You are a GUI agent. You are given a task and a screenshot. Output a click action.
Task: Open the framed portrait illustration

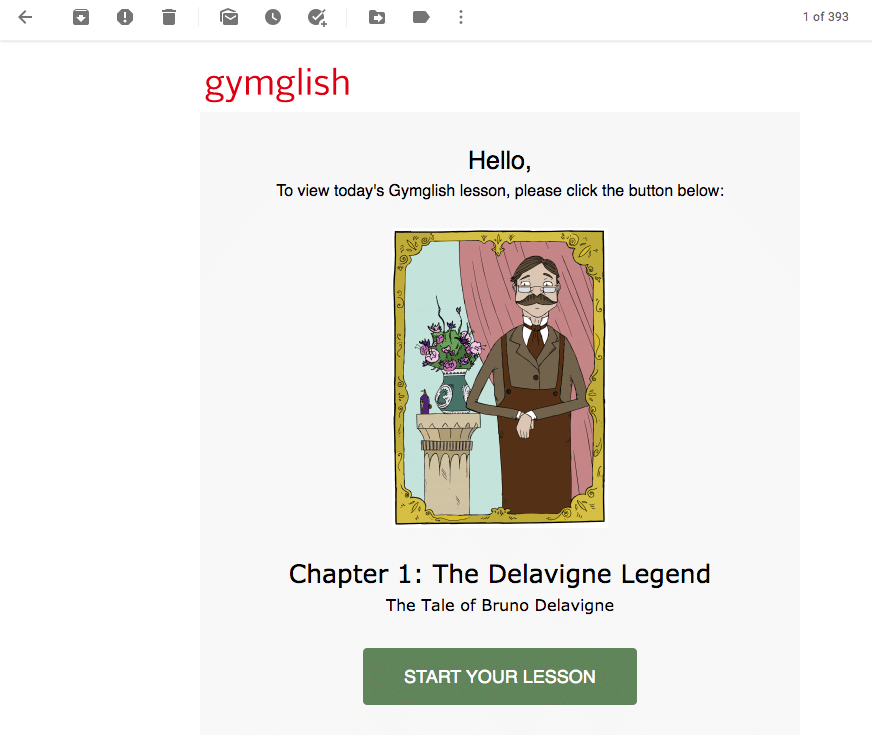499,377
